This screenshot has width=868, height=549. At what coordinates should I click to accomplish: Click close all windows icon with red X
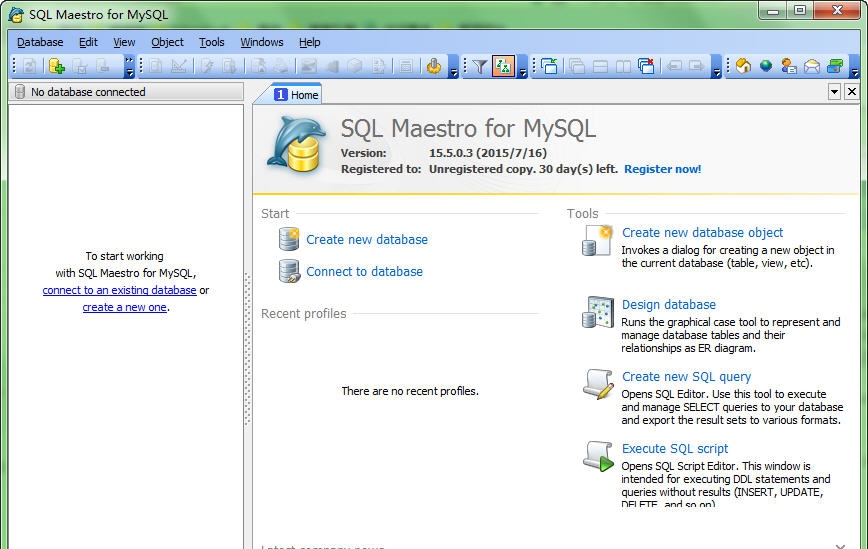click(646, 66)
